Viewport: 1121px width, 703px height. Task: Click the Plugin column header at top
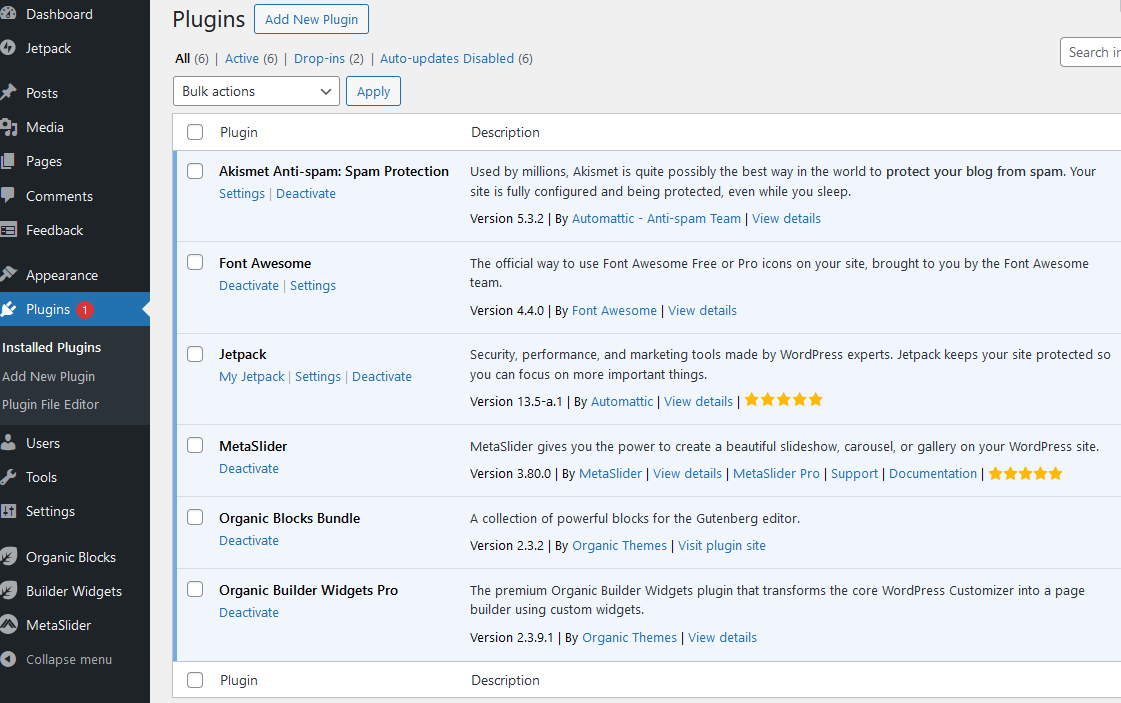239,132
